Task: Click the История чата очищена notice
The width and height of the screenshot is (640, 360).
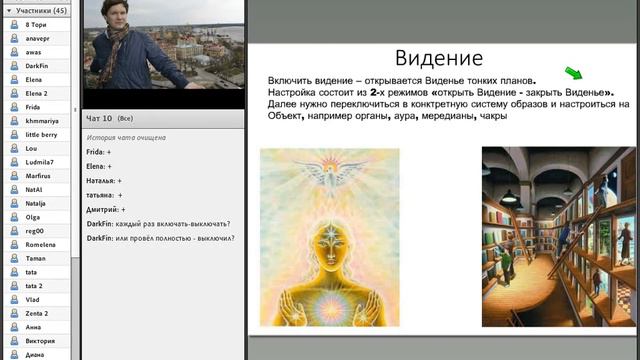Action: coord(126,138)
